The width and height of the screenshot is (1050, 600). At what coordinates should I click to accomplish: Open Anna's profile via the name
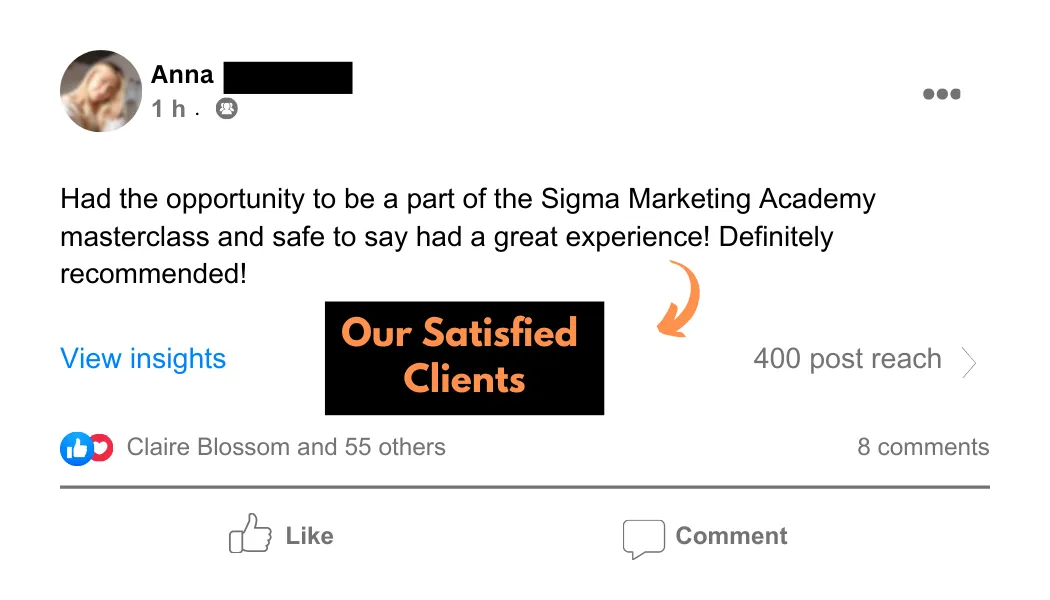pos(182,74)
